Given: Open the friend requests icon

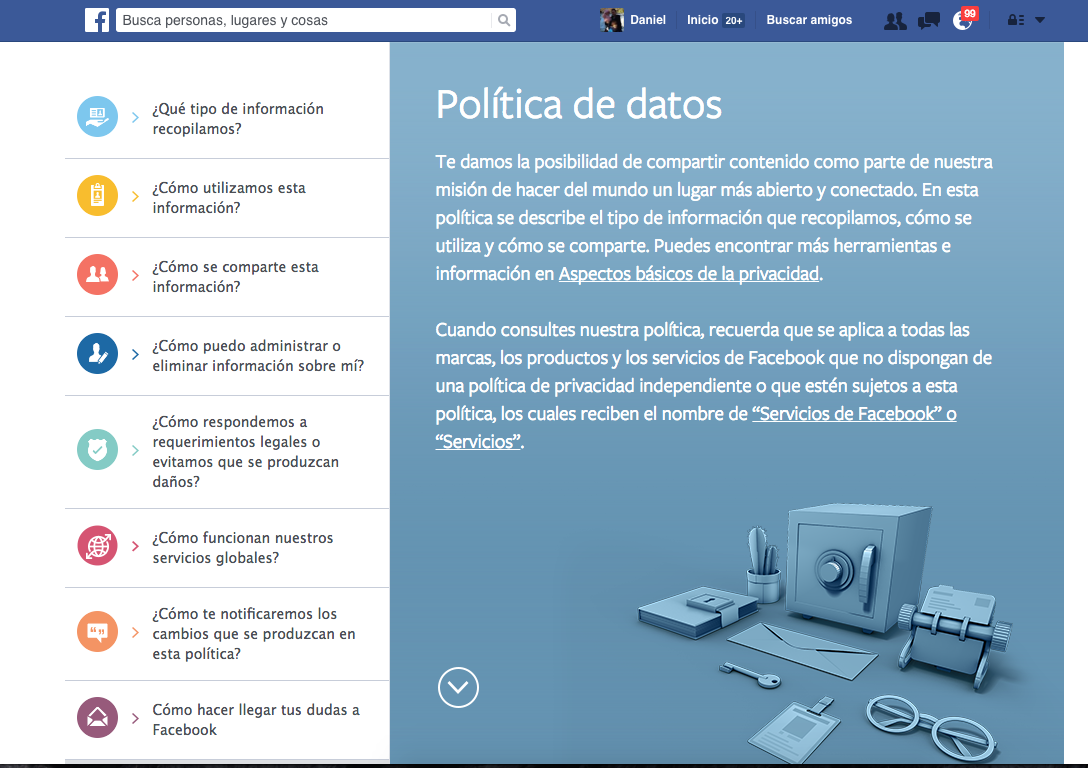Looking at the screenshot, I should [x=895, y=21].
